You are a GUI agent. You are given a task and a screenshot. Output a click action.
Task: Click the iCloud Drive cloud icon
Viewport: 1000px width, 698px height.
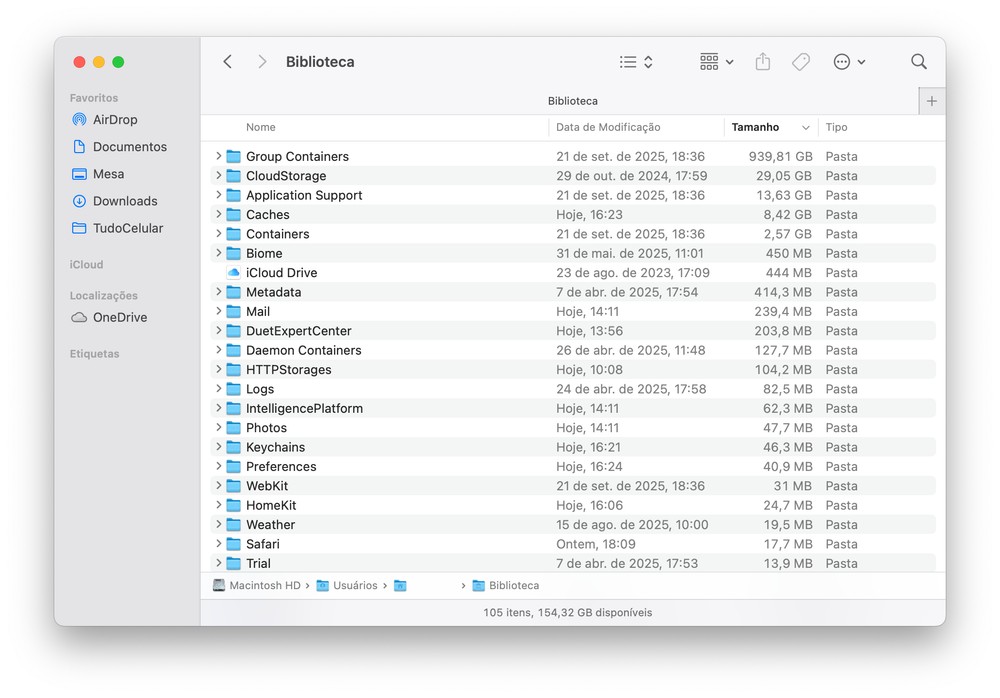pyautogui.click(x=234, y=273)
